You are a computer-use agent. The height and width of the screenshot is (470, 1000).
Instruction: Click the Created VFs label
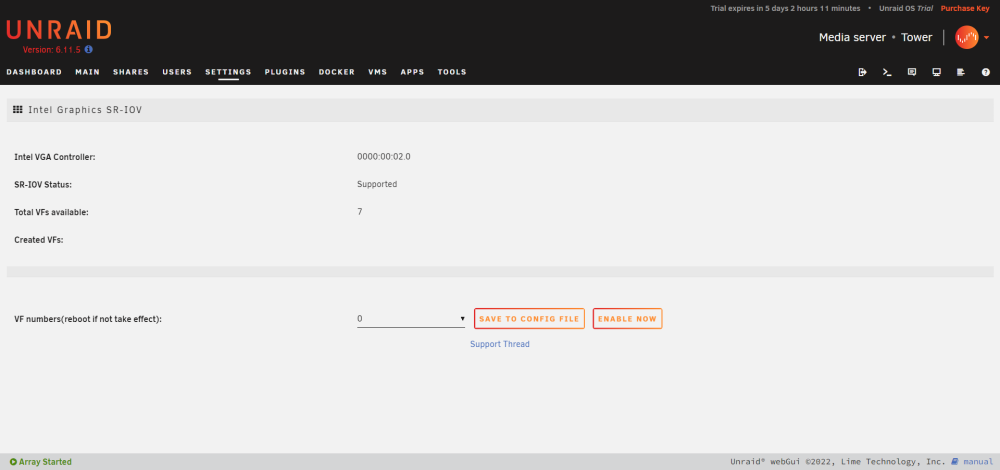point(39,240)
